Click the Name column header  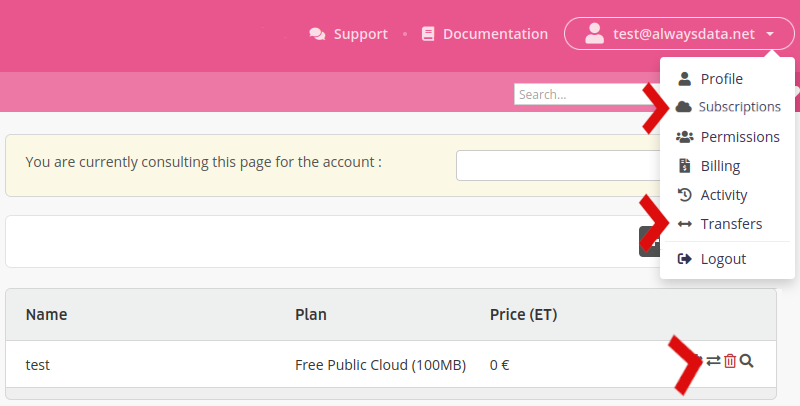coord(46,315)
